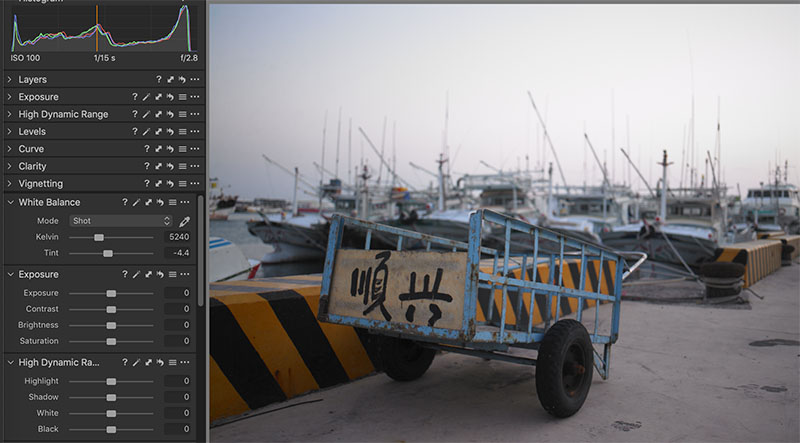Screen dimensions: 800x443
Task: Click the Highlight value field
Action: tap(177, 381)
